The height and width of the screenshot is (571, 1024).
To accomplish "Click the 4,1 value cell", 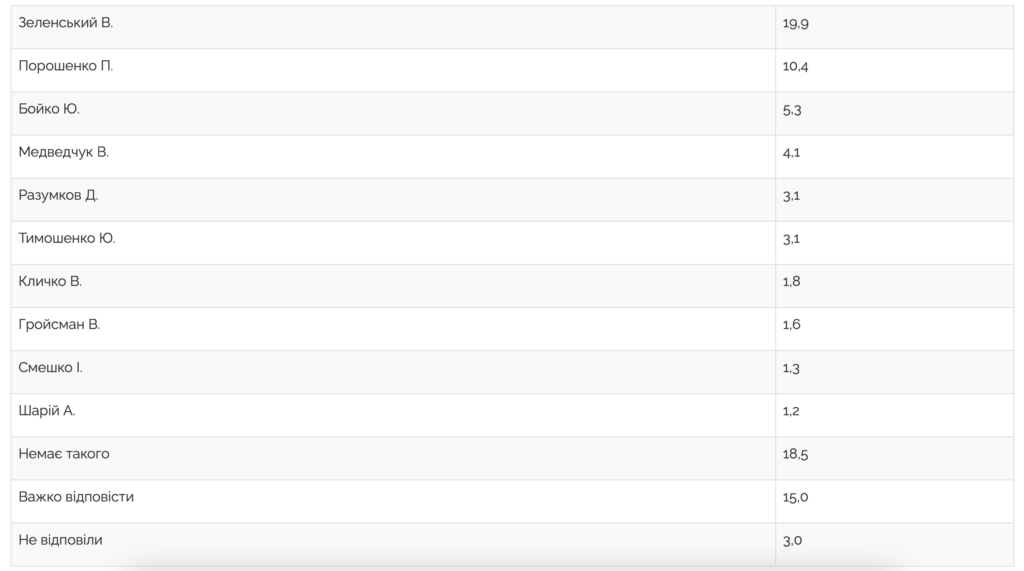I will (x=894, y=157).
